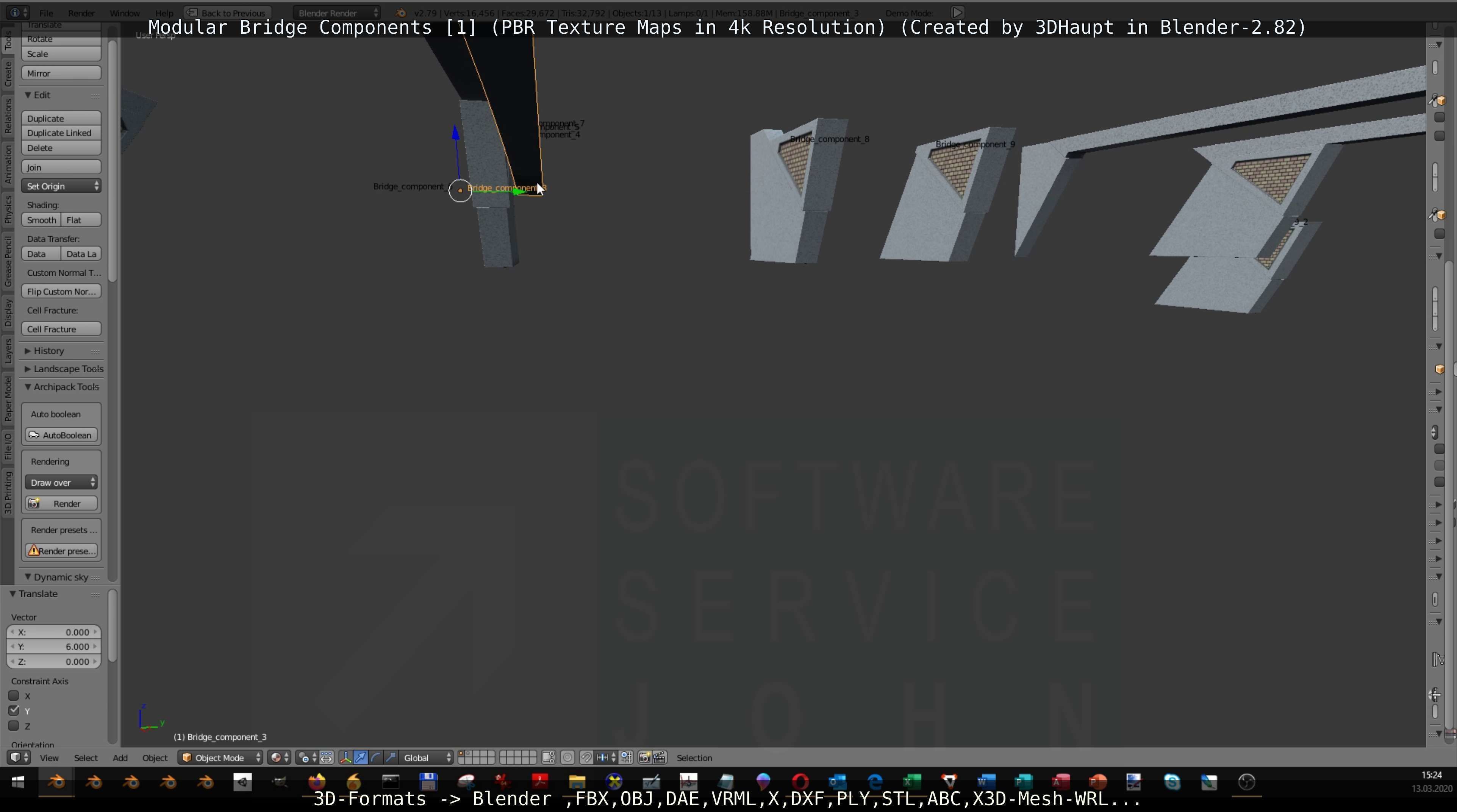Open Firefox from the taskbar
This screenshot has height=812, width=1457.
tap(317, 782)
